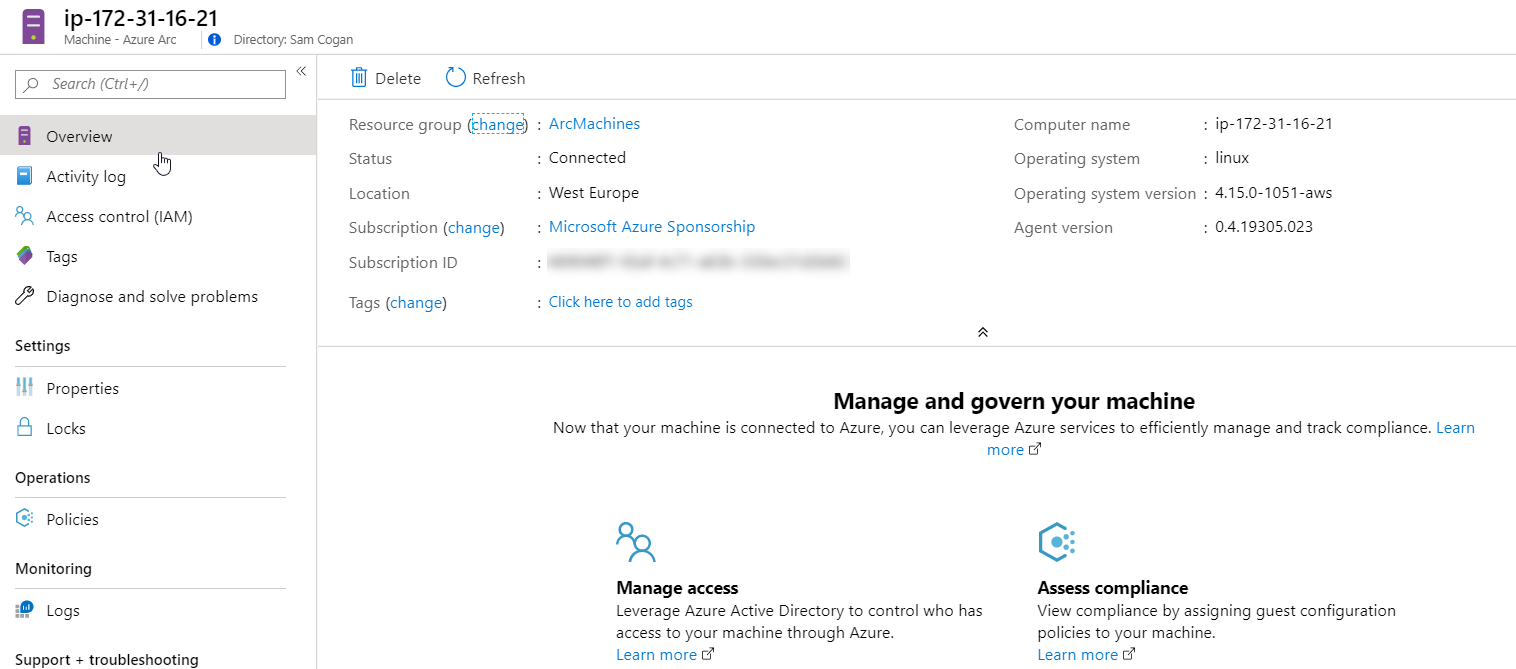Click the Access control people icon
The height and width of the screenshot is (669, 1516).
25,216
